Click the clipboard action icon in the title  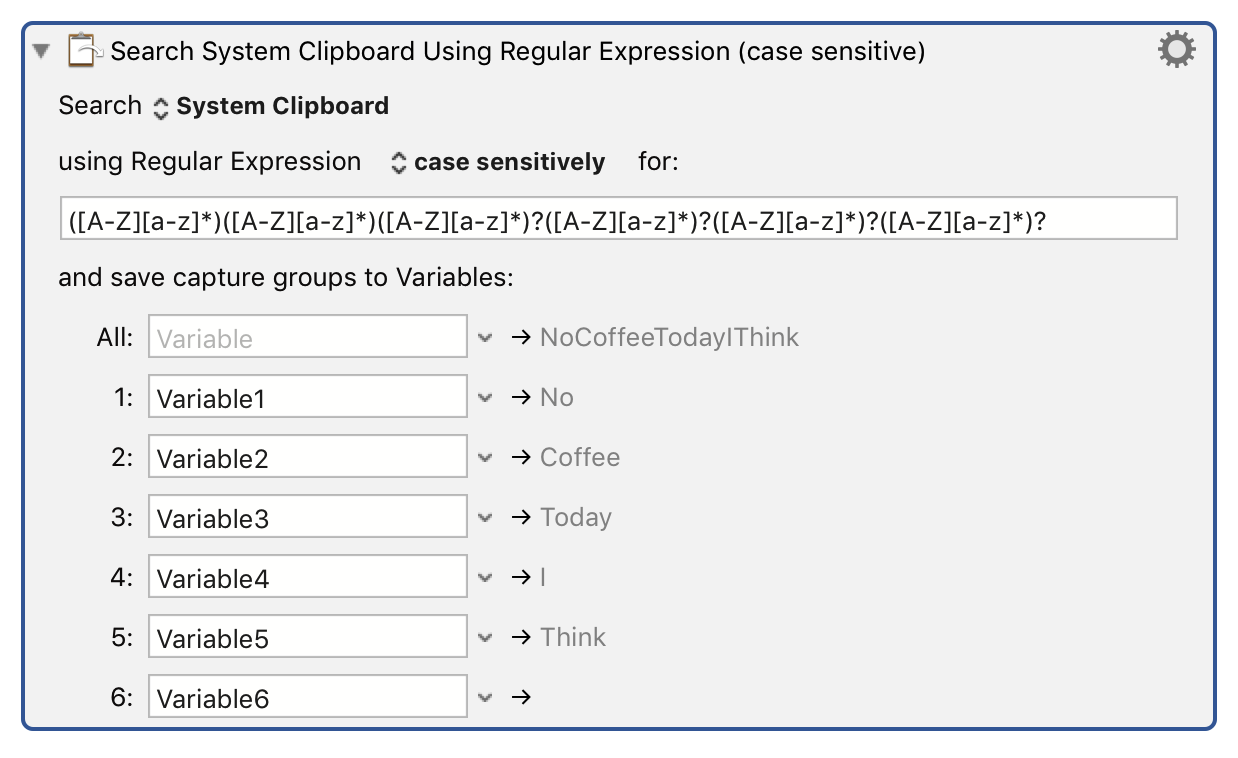point(86,48)
